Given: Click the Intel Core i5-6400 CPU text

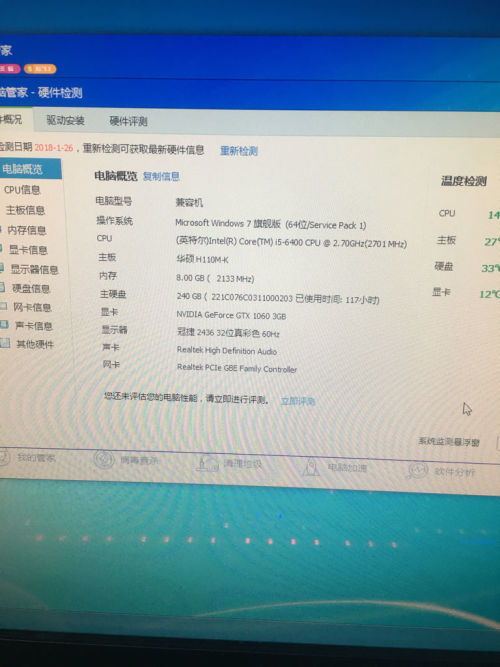Looking at the screenshot, I should [x=291, y=242].
